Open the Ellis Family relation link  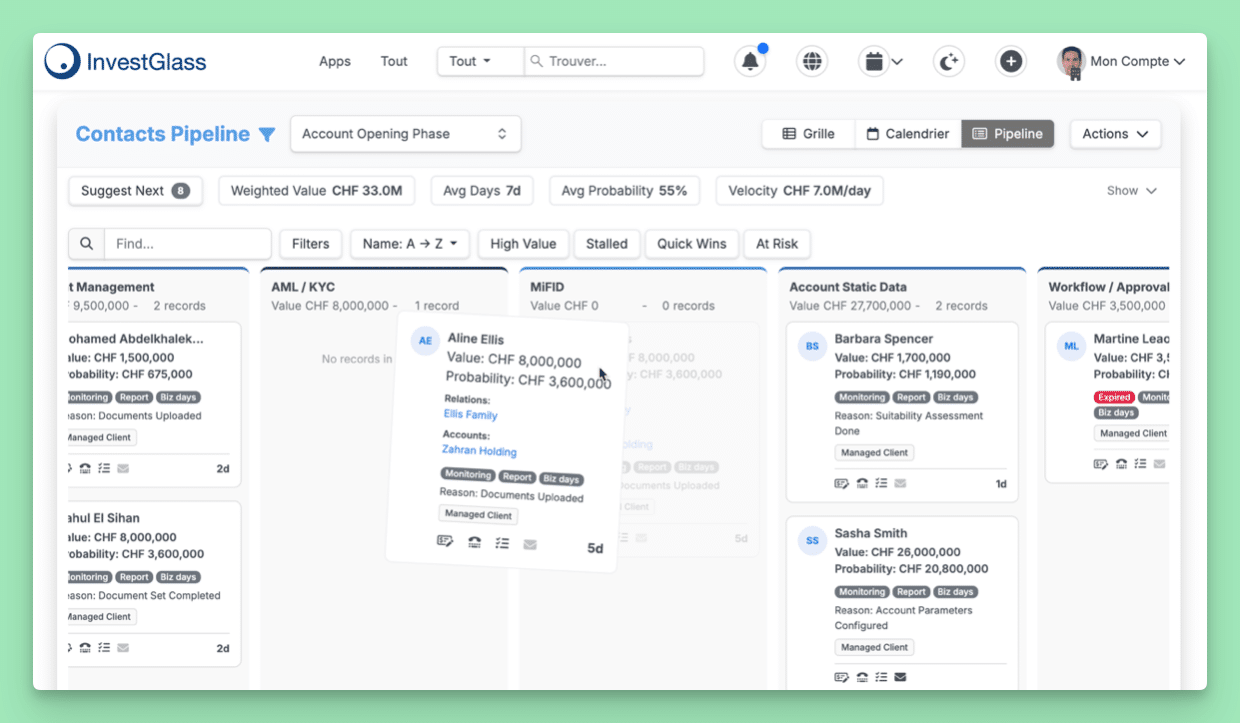pyautogui.click(x=470, y=414)
